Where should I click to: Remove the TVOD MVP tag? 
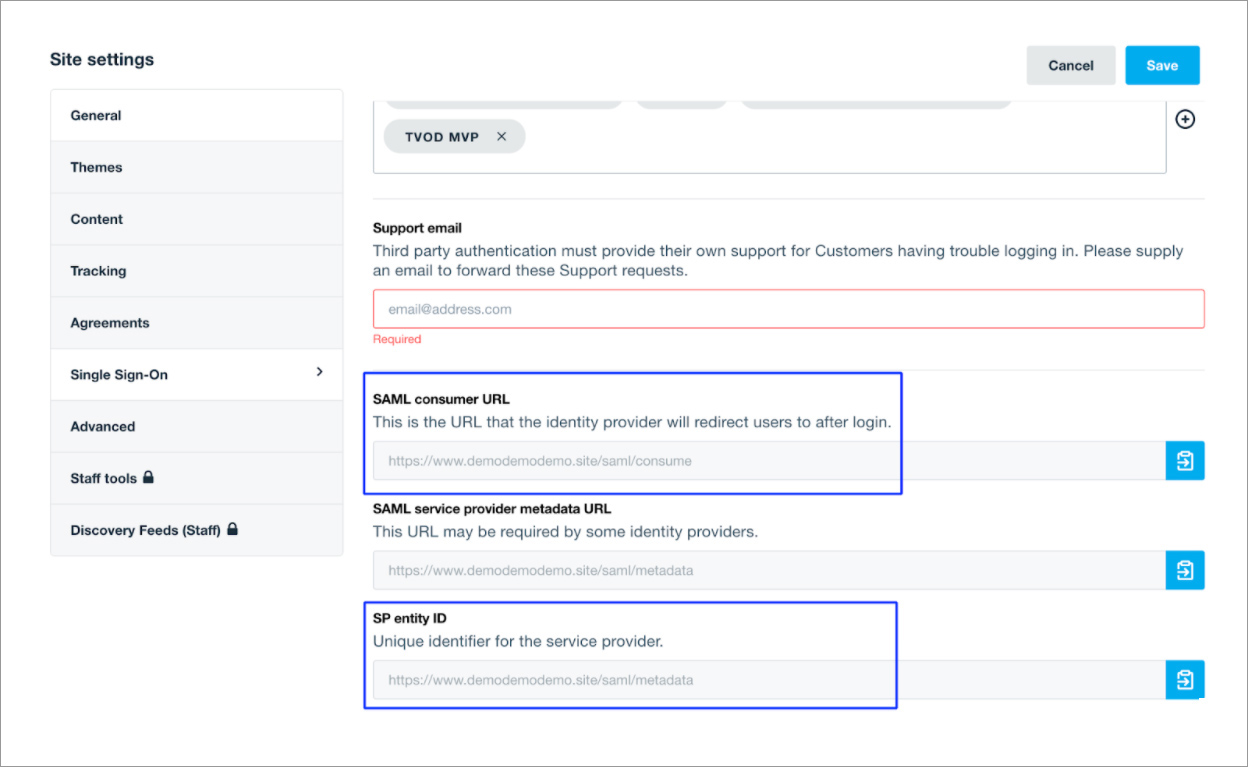[502, 137]
